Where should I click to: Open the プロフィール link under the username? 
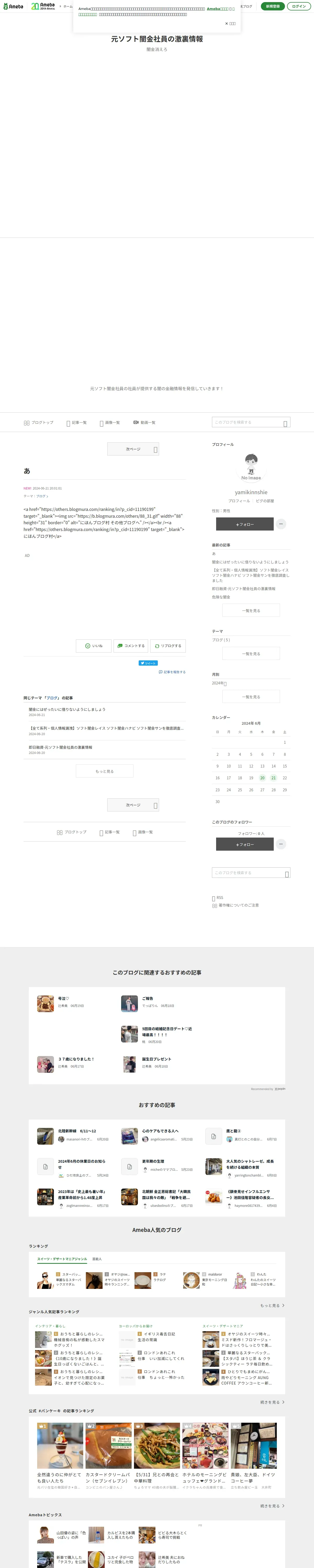[239, 501]
